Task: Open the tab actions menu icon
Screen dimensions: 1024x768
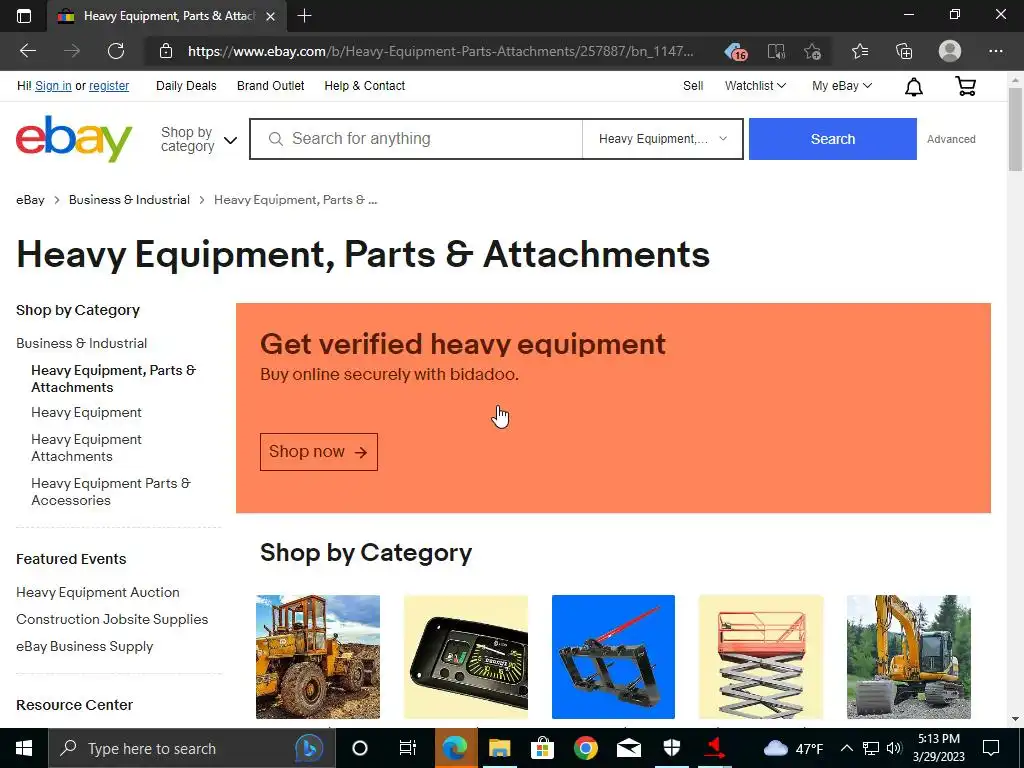Action: (x=24, y=16)
